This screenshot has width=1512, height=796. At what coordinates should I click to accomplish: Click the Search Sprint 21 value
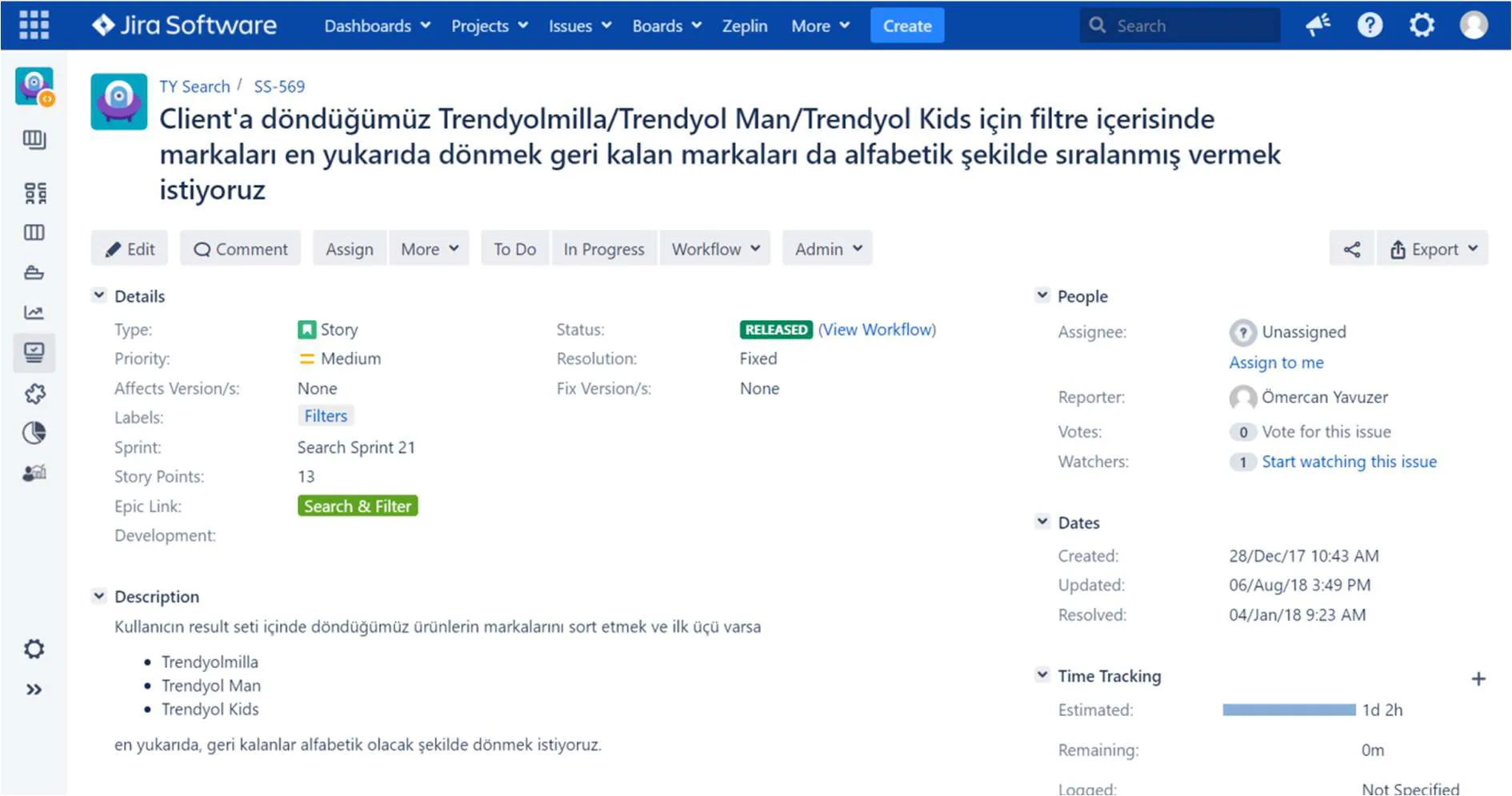click(356, 447)
